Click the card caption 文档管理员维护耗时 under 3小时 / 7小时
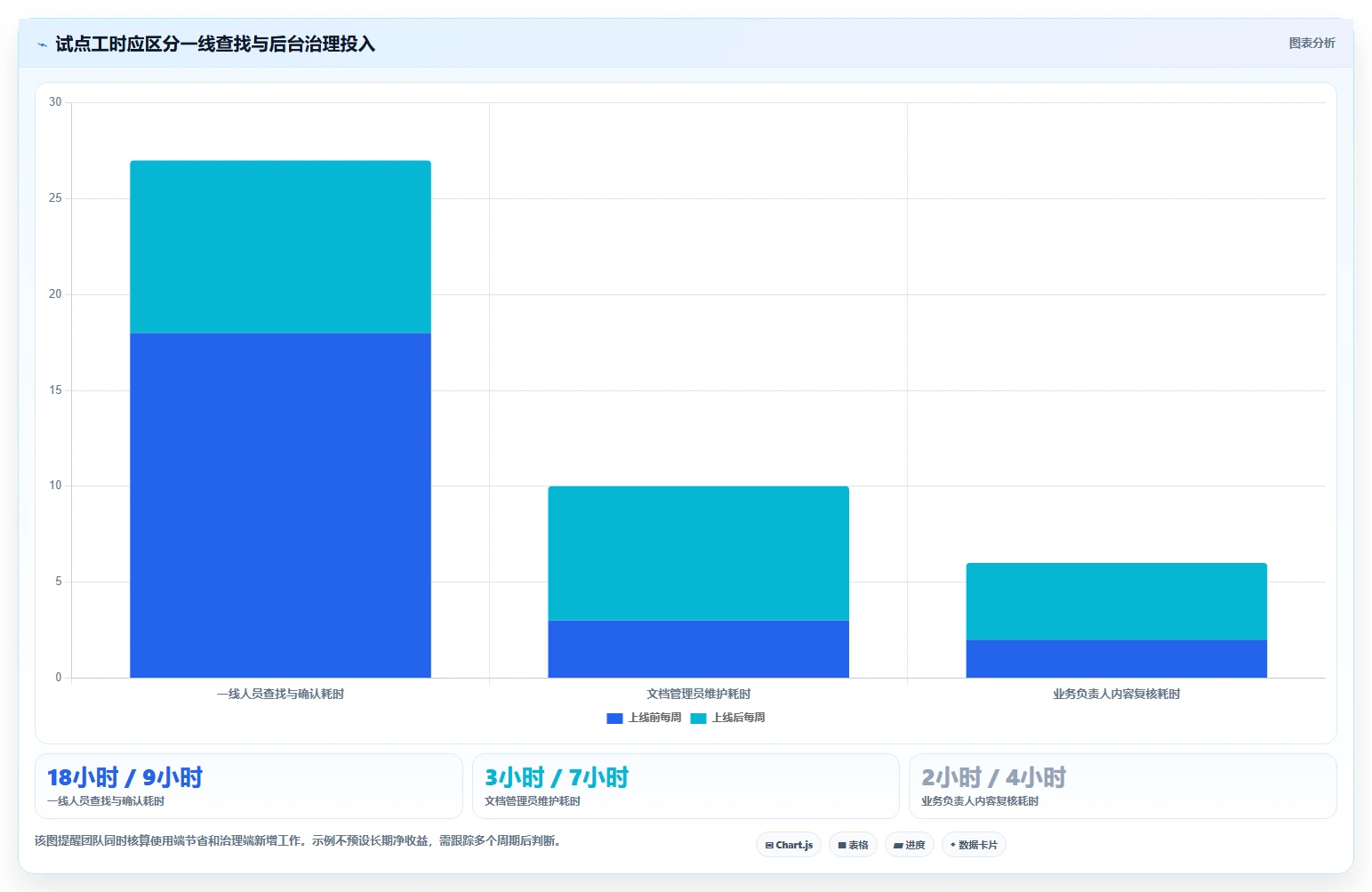1372x892 pixels. 533,801
